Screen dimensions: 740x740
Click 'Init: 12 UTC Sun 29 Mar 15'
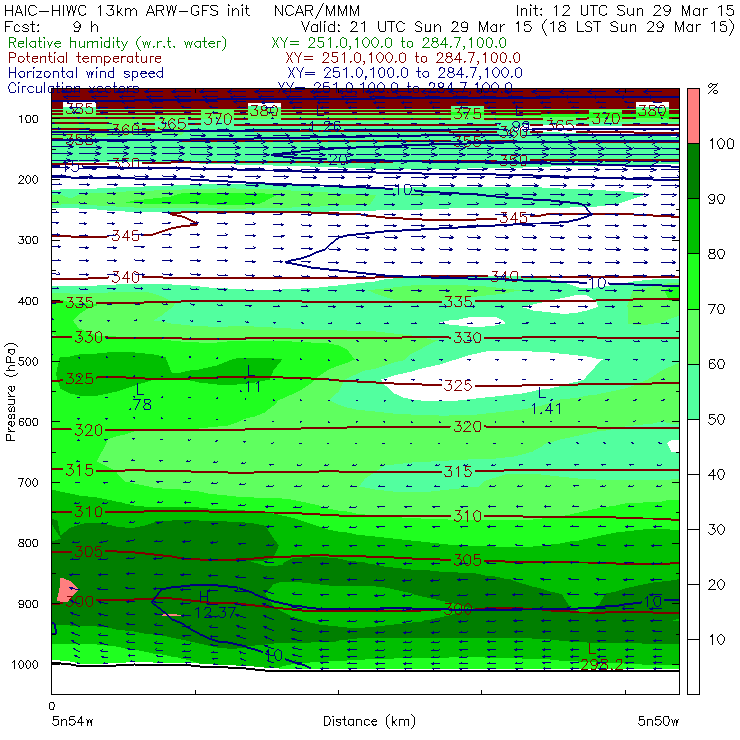point(624,10)
